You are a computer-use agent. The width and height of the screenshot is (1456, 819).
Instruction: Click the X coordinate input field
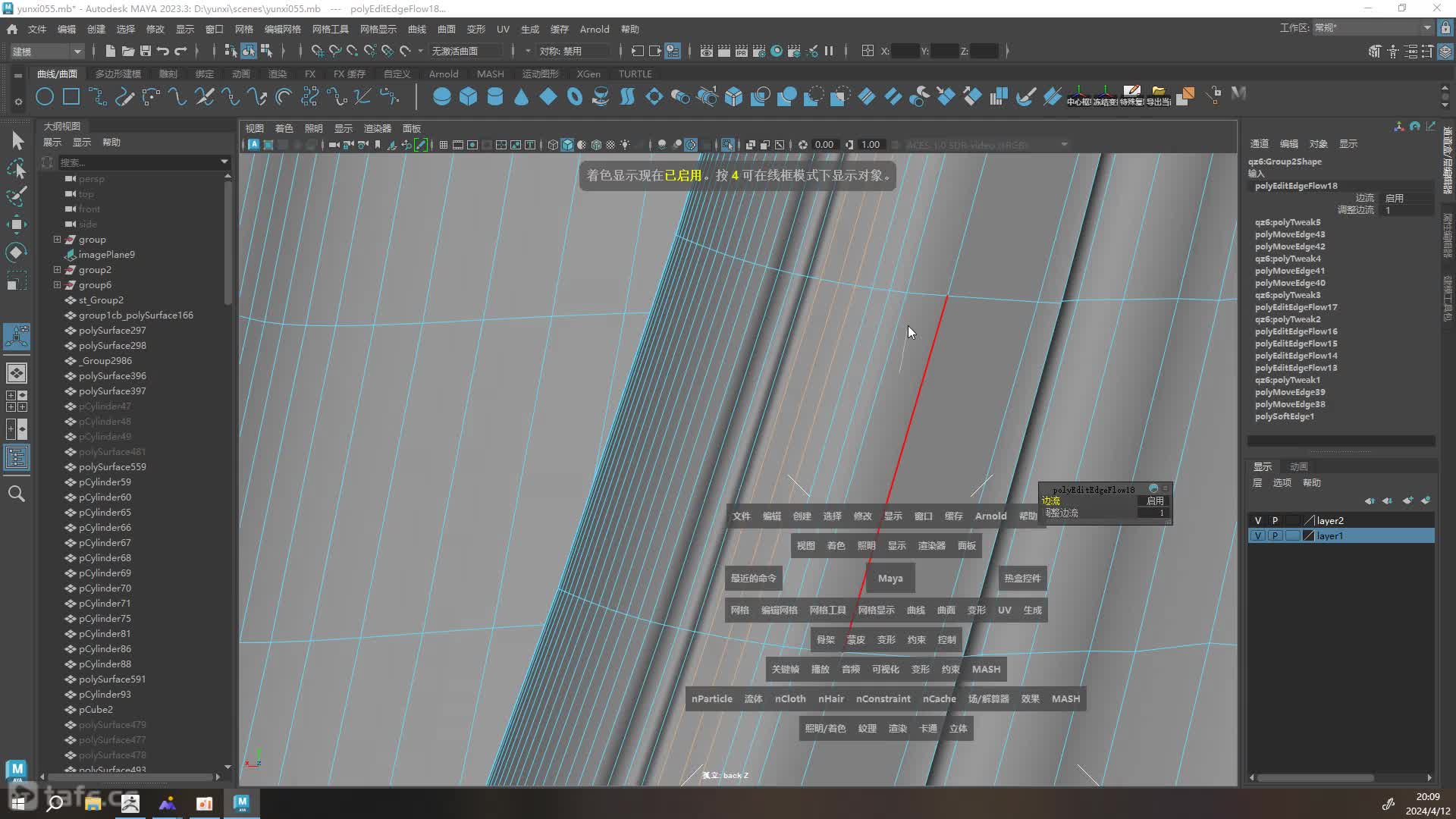905,51
